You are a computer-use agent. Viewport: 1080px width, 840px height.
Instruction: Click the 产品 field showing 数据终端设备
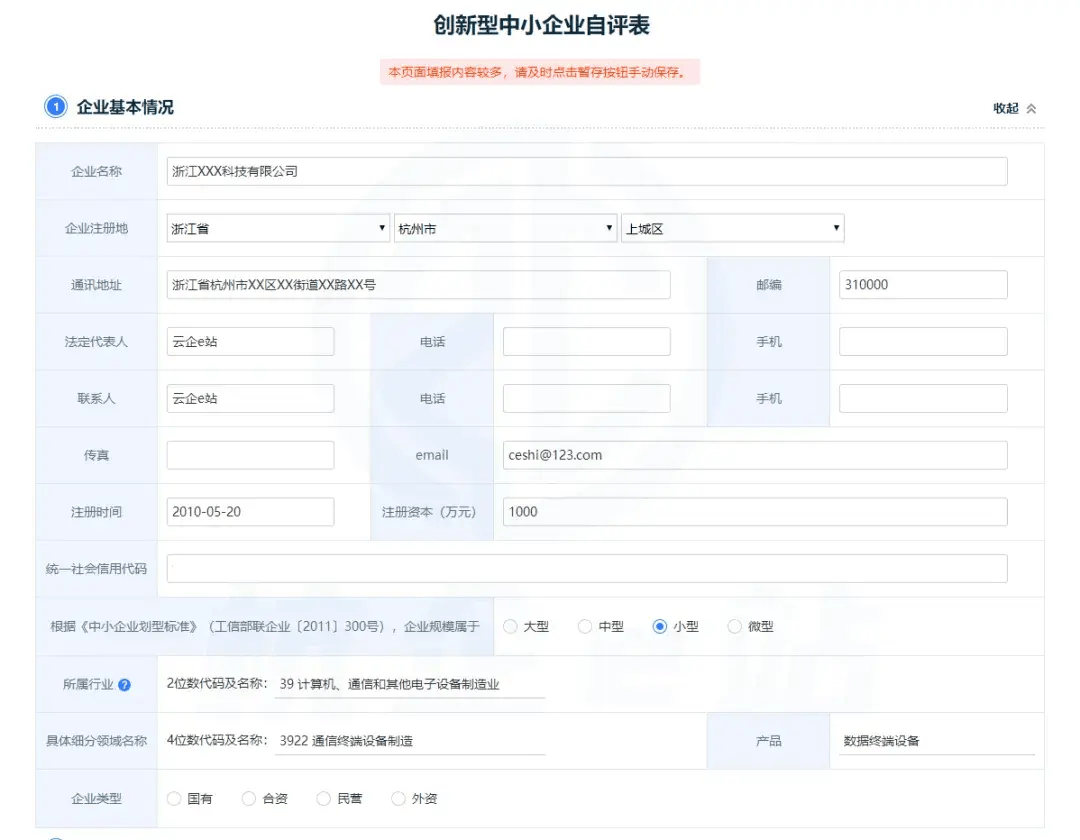[937, 741]
